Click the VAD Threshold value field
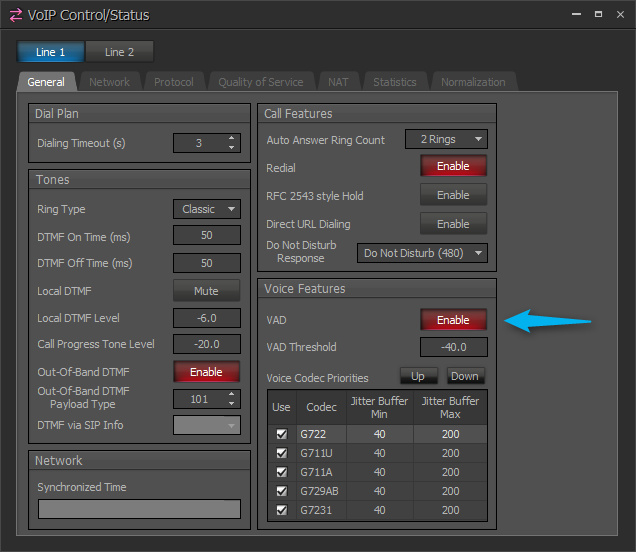The height and width of the screenshot is (552, 636). (453, 348)
